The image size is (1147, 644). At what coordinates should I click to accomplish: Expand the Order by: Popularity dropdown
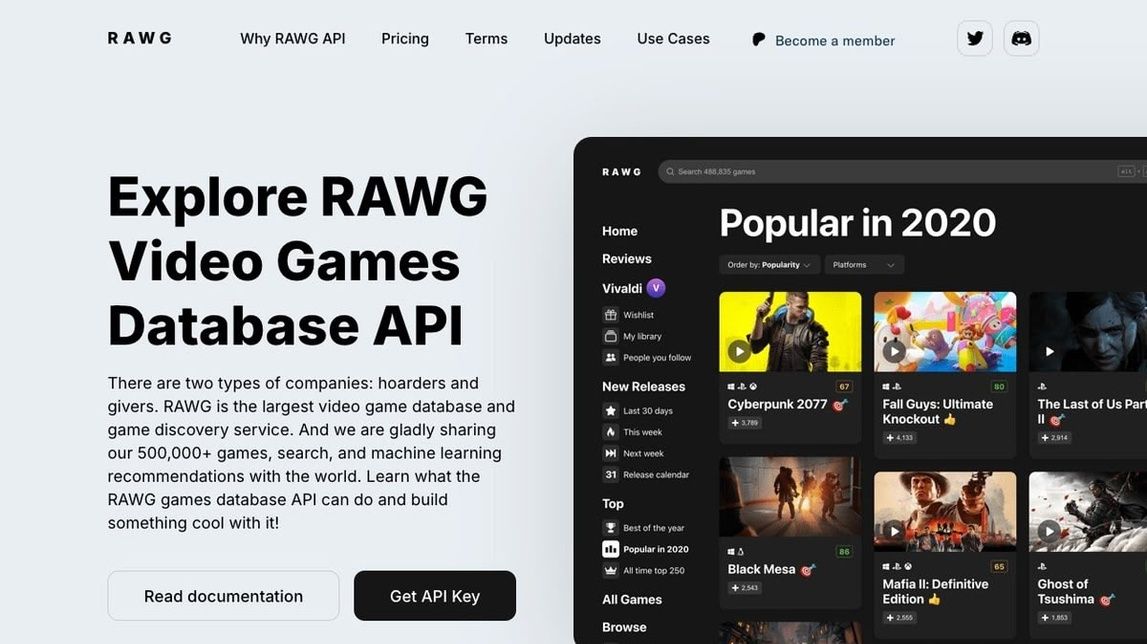point(769,265)
